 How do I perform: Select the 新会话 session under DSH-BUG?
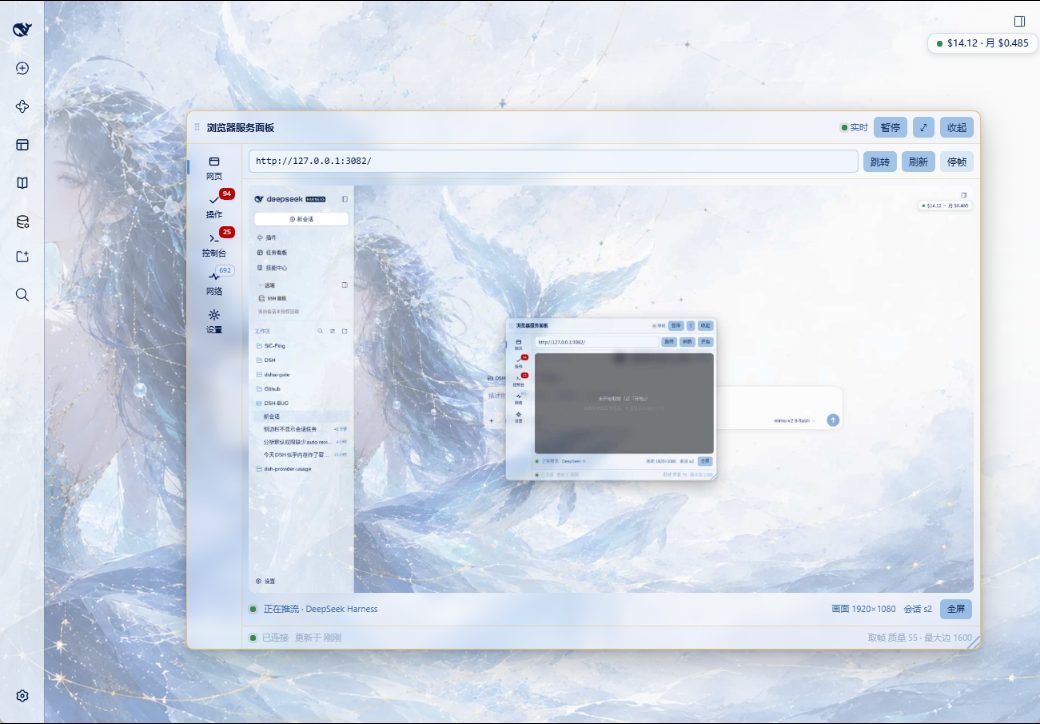coord(301,416)
